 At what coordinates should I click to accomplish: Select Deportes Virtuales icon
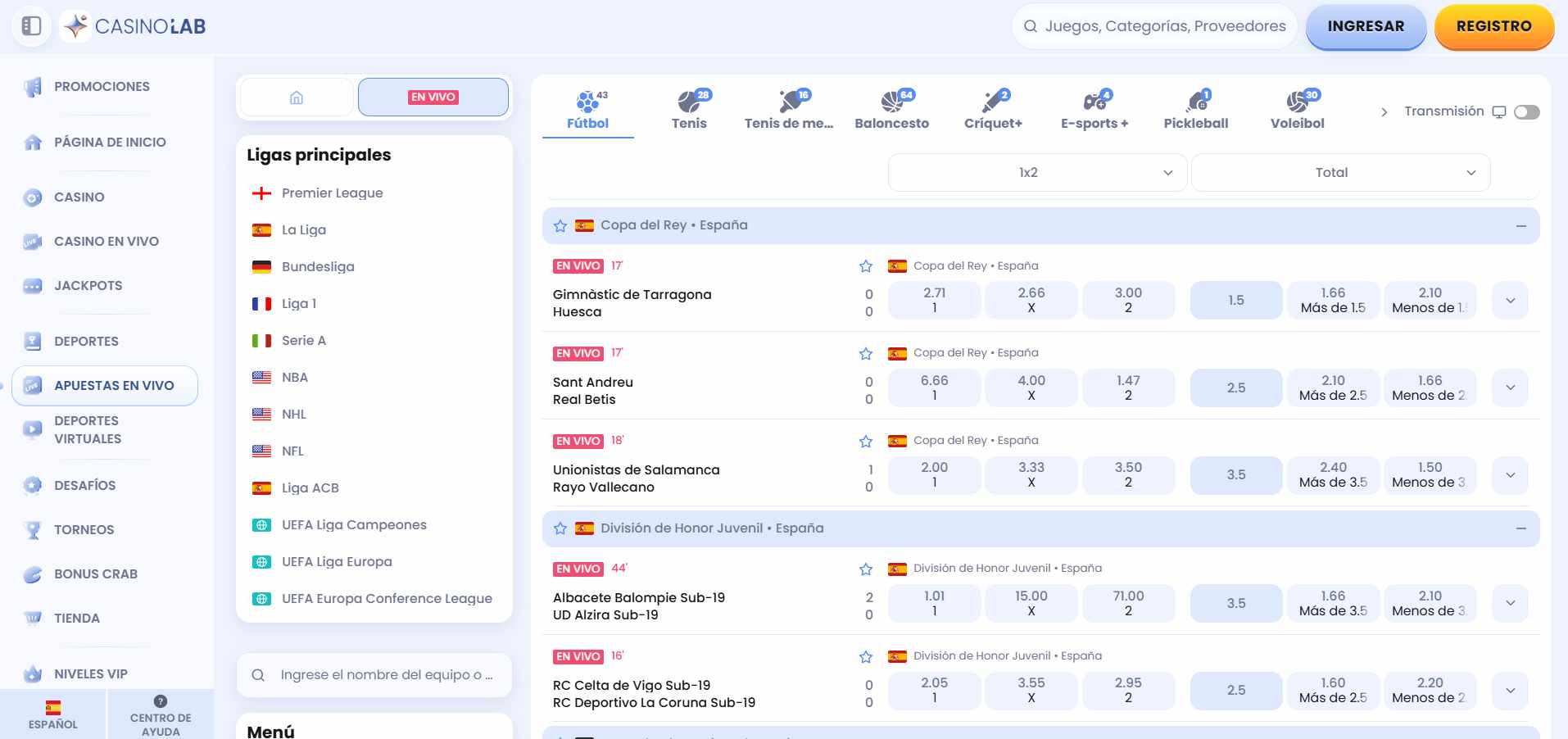[33, 429]
